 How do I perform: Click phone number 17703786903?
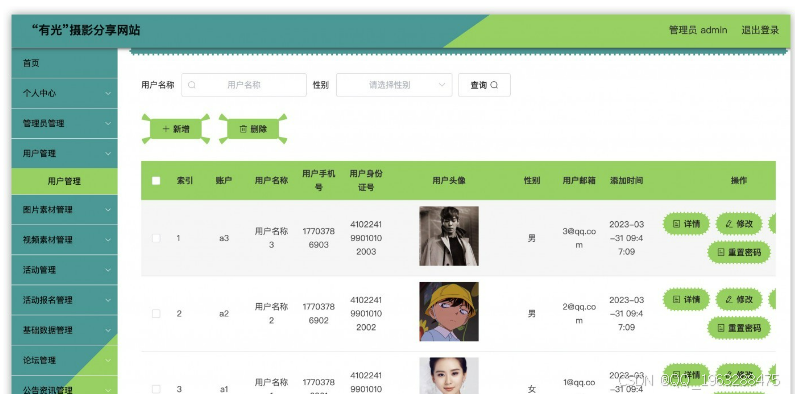(x=318, y=238)
